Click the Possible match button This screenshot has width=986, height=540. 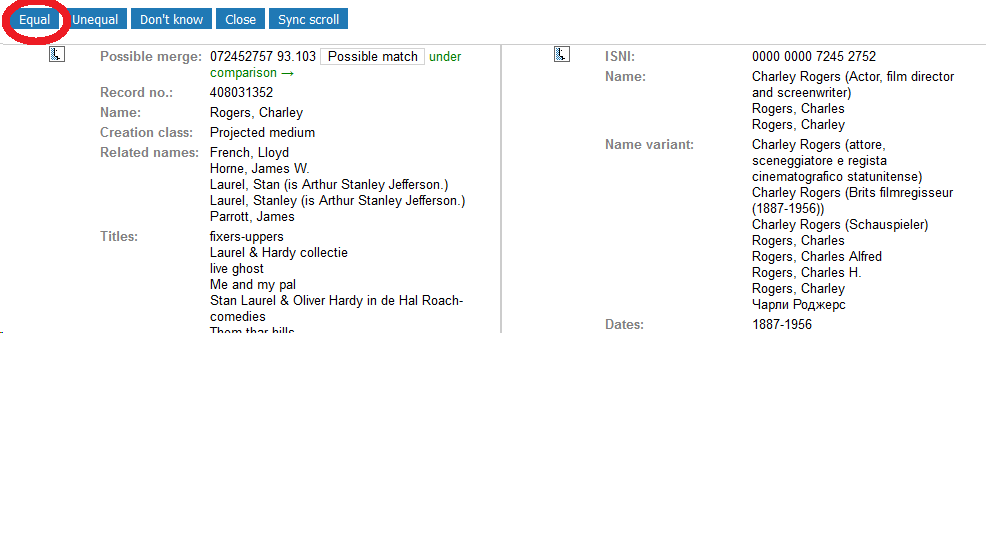pyautogui.click(x=372, y=57)
